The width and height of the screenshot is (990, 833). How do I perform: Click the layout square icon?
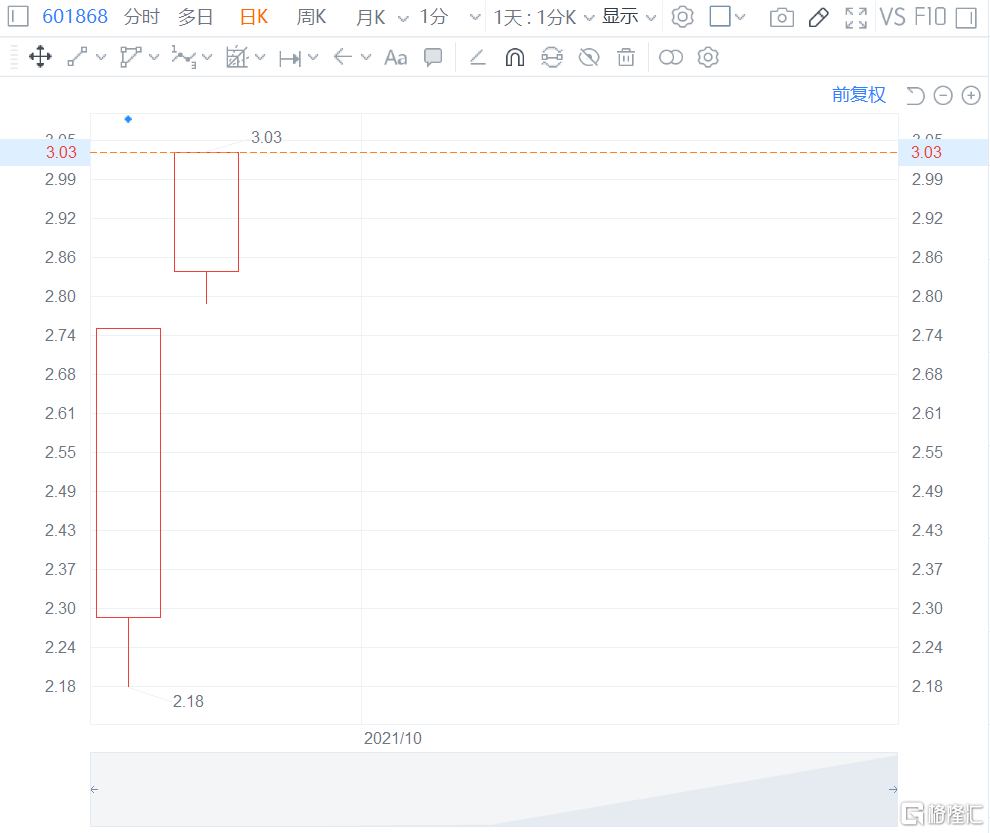tap(720, 16)
